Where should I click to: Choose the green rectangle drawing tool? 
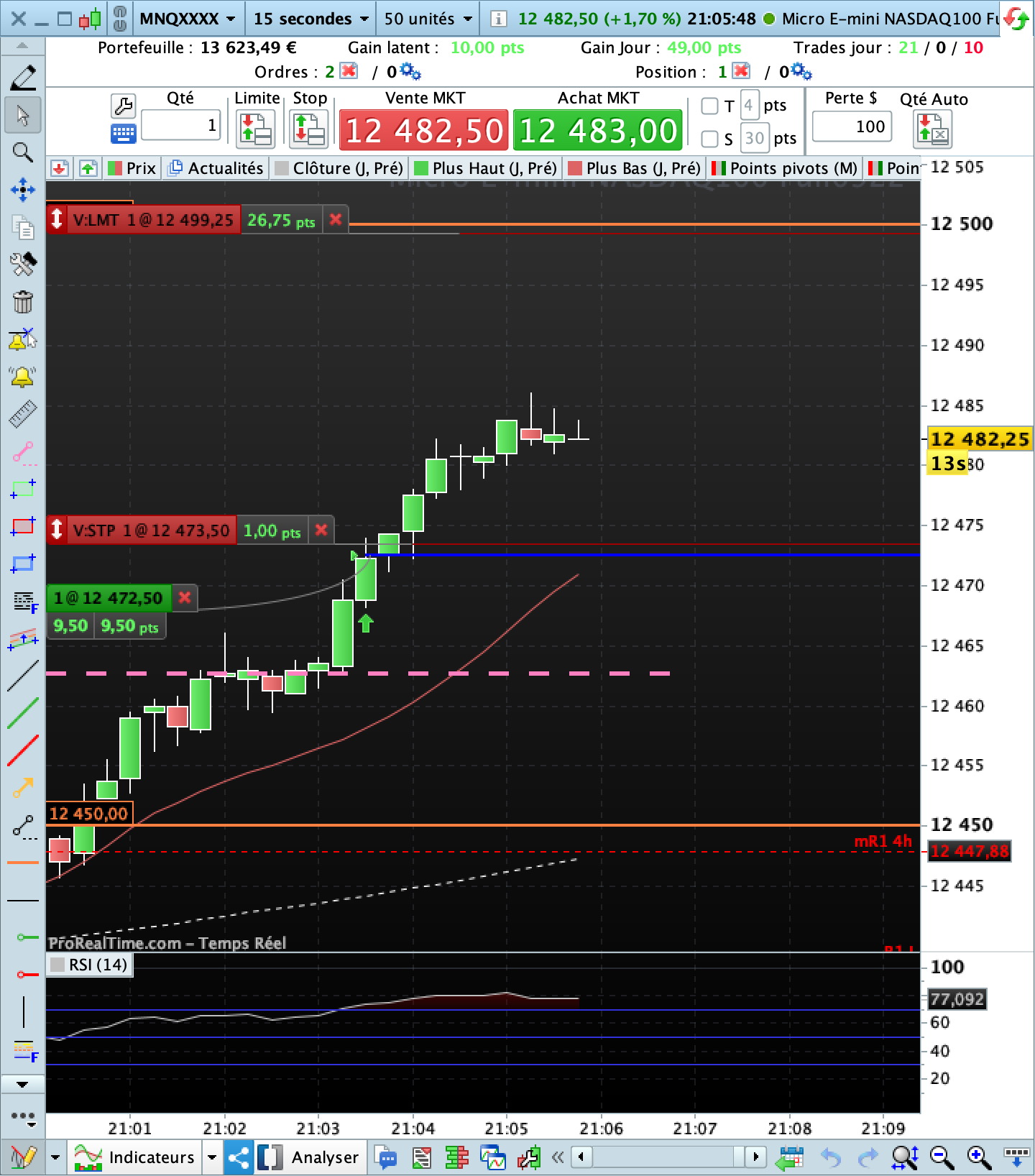point(23,489)
